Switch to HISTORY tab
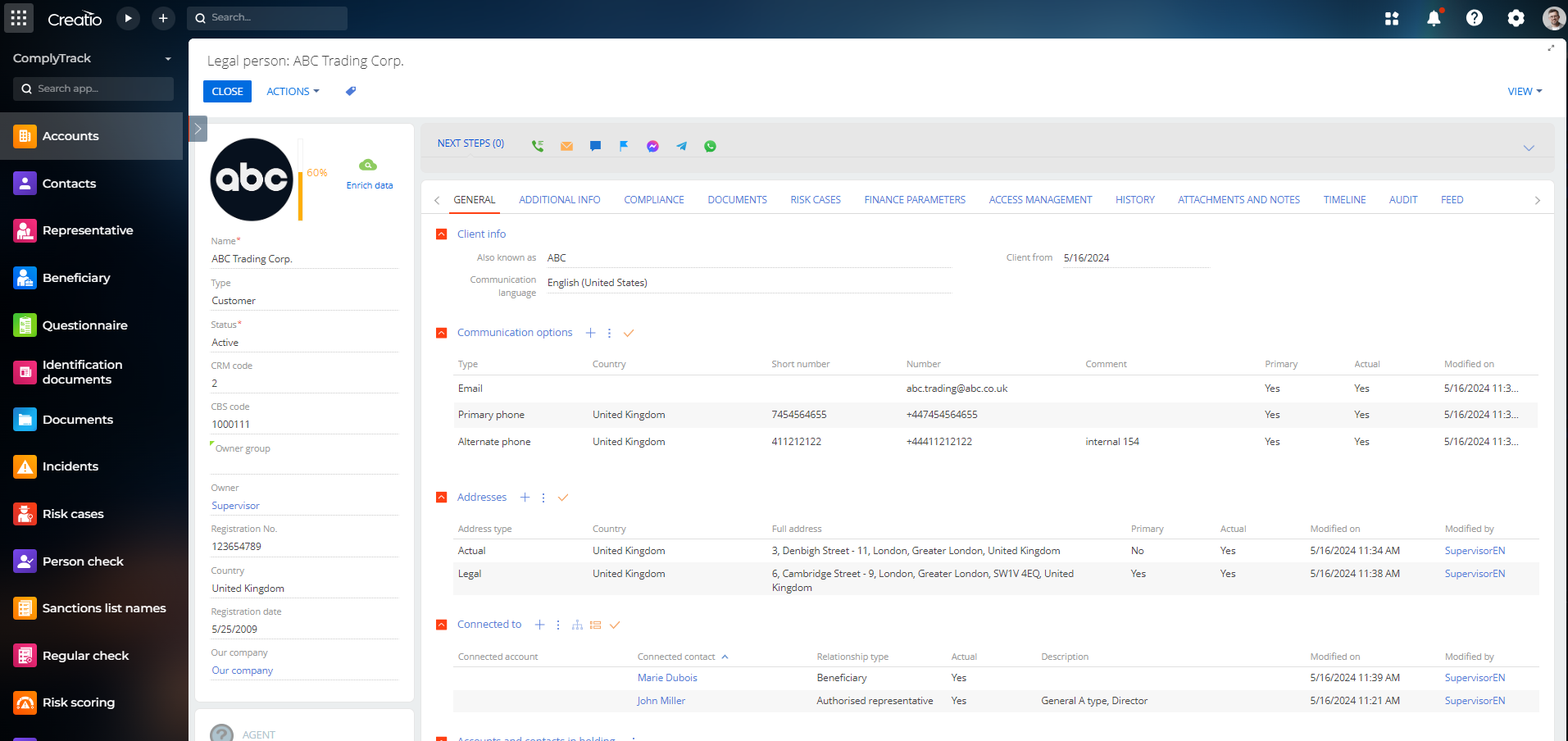Viewport: 1568px width, 741px height. point(1135,200)
